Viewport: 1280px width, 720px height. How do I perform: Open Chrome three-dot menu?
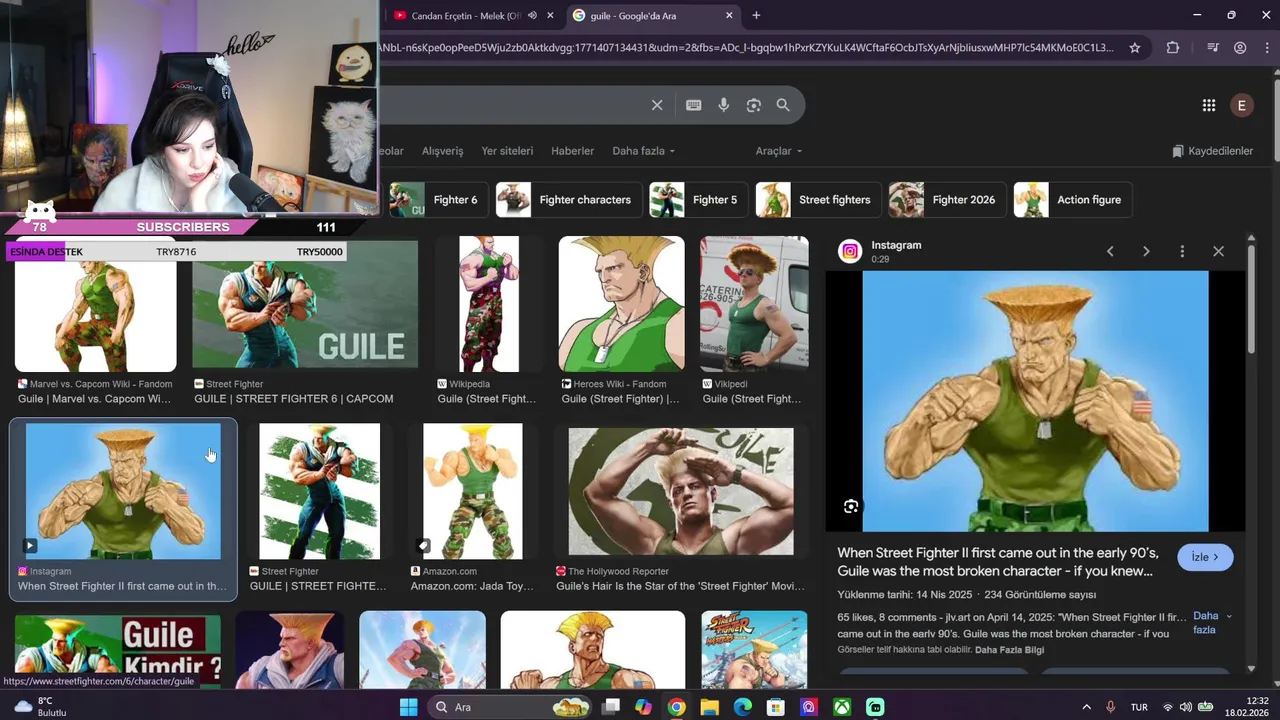(x=1266, y=47)
